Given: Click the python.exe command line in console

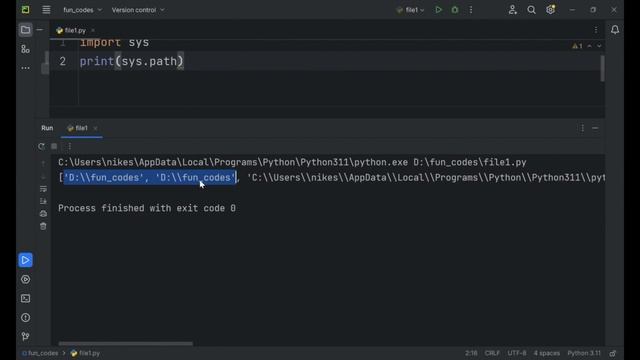Looking at the screenshot, I should click(292, 162).
